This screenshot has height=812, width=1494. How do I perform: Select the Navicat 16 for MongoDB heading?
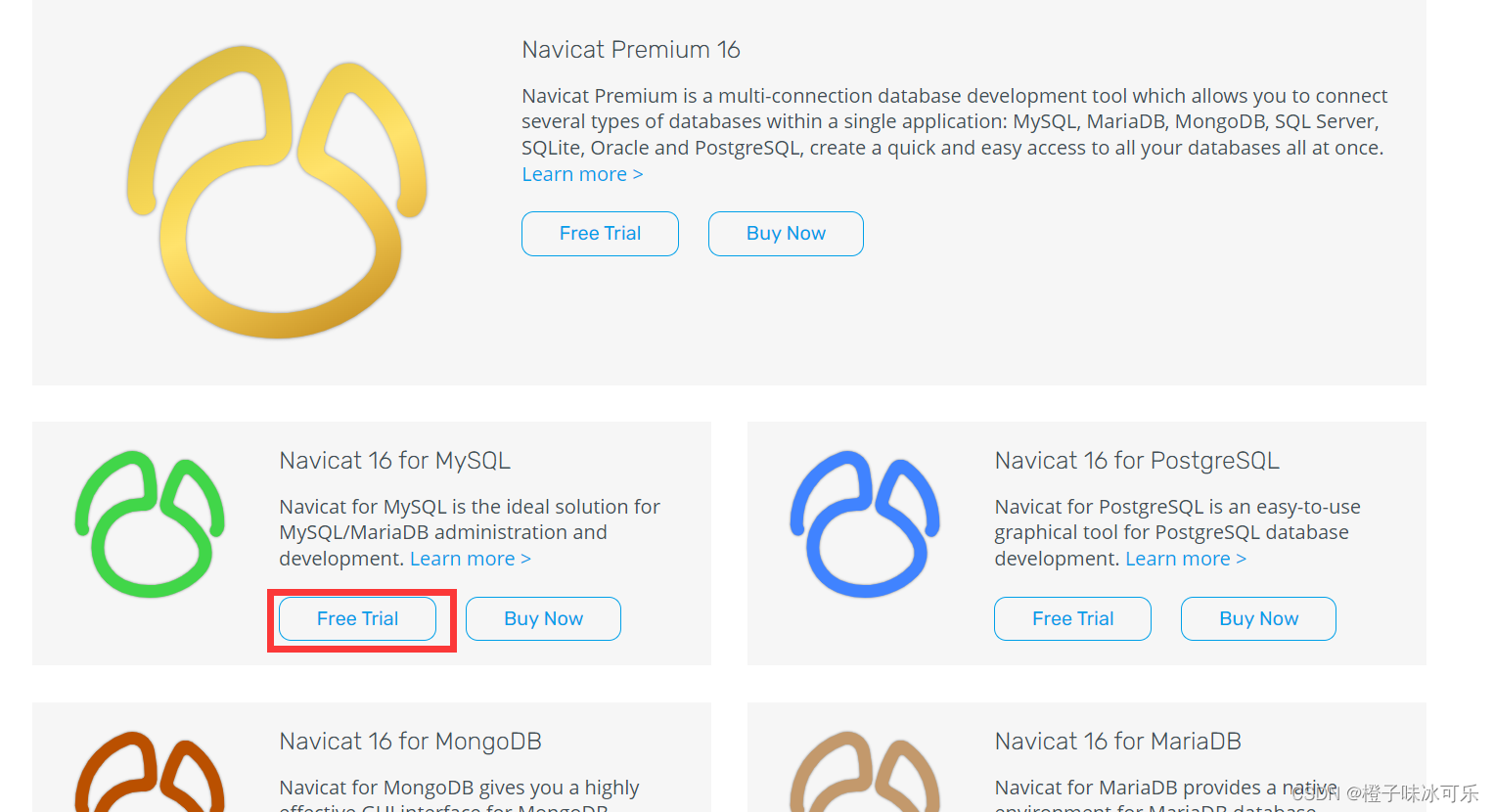point(410,741)
